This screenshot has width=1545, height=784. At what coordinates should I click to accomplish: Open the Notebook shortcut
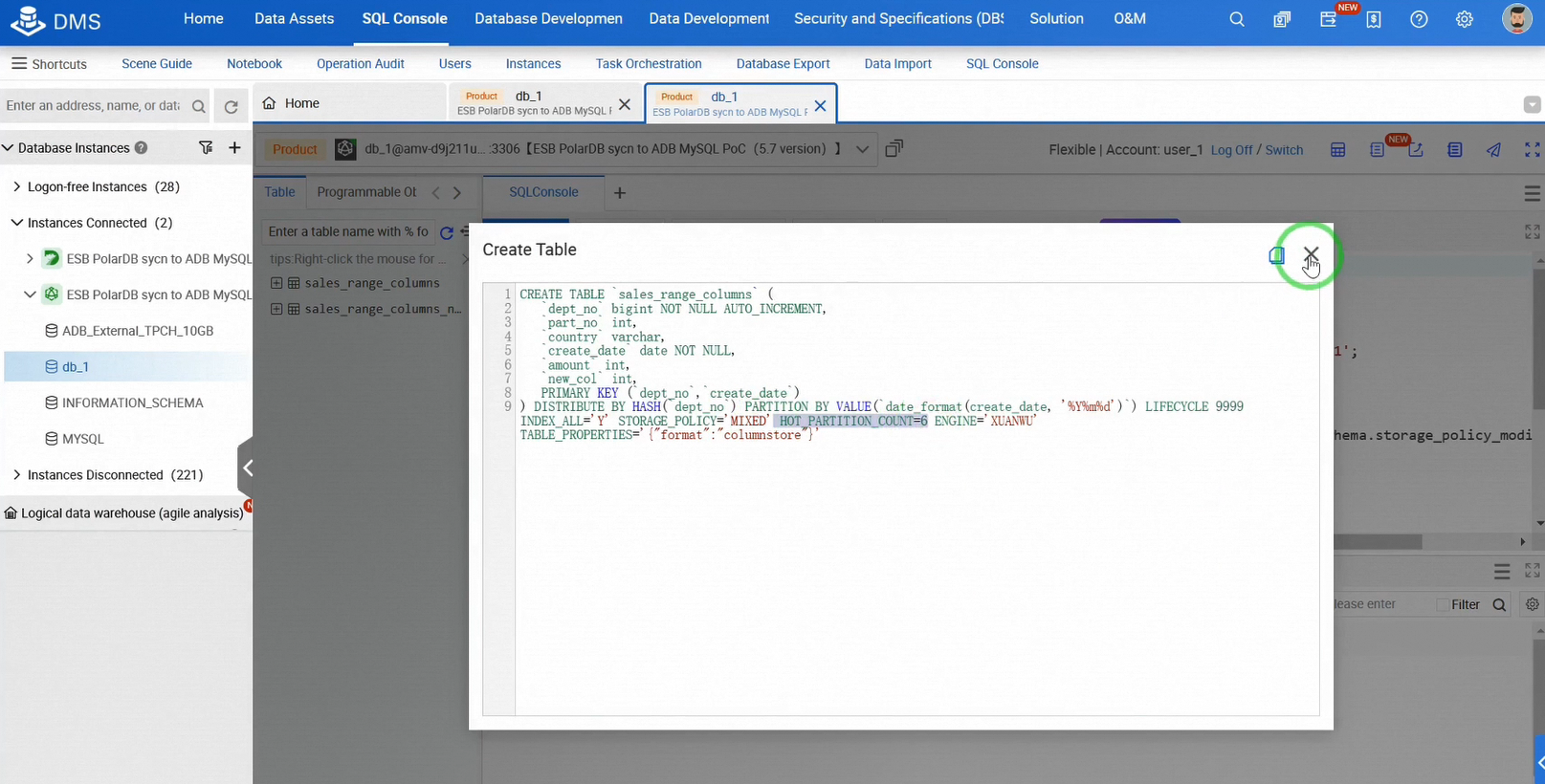click(254, 64)
